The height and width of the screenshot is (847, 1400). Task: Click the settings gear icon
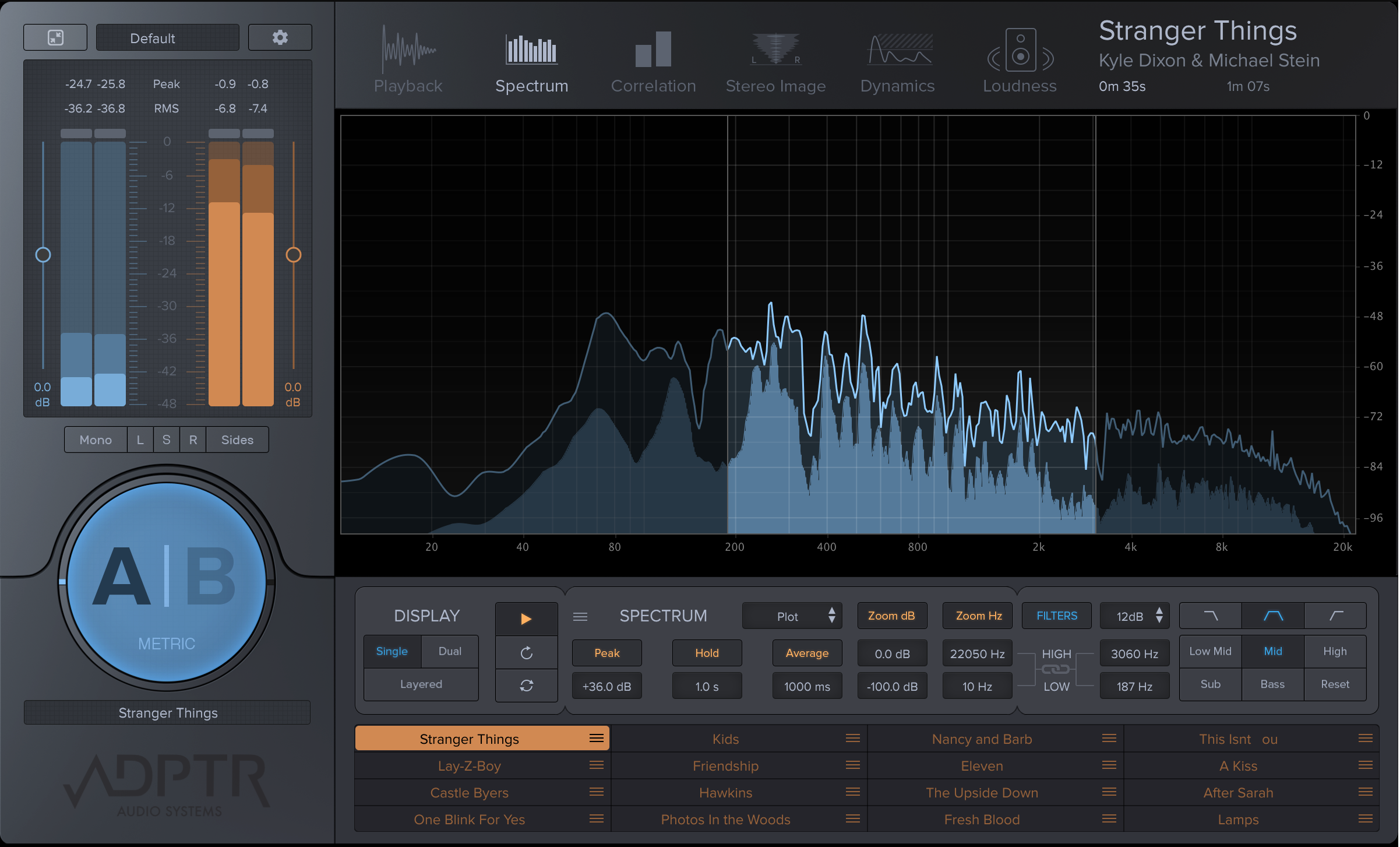click(x=280, y=38)
